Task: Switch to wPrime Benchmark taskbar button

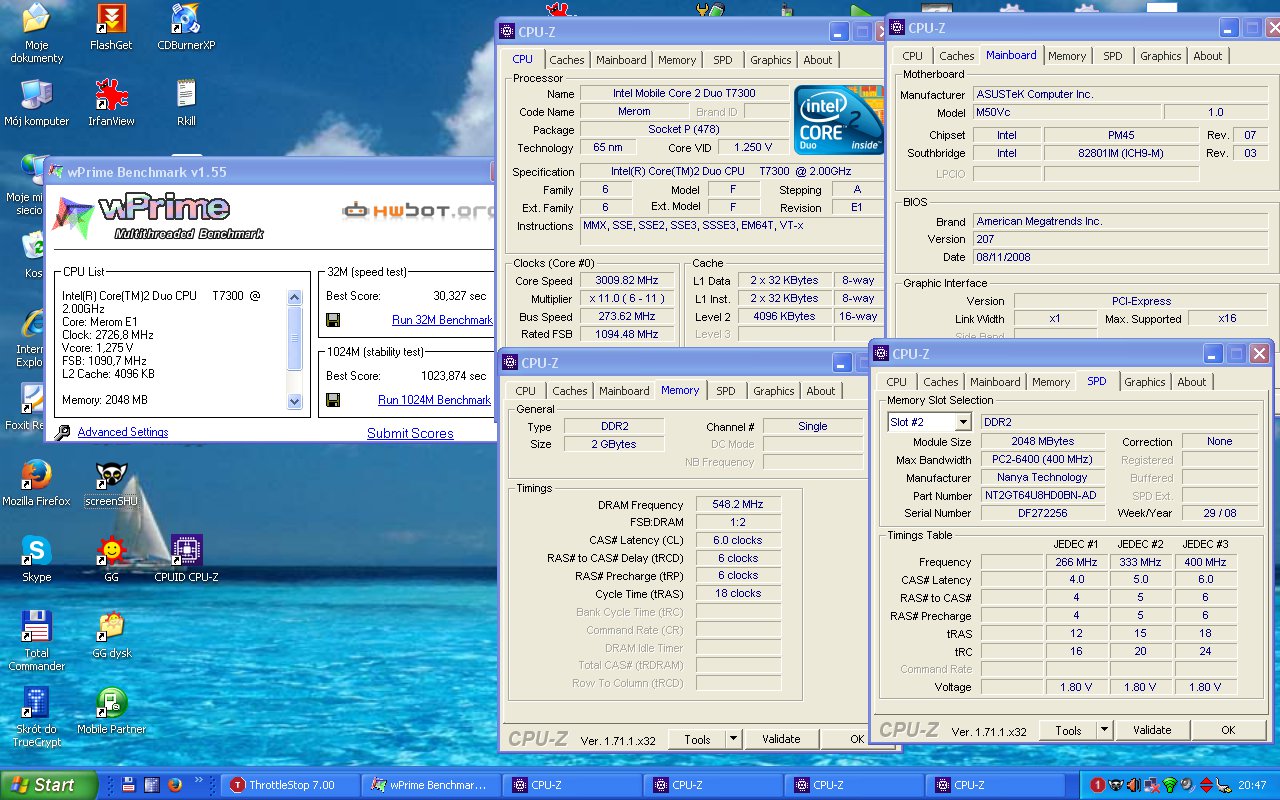Action: pos(431,785)
